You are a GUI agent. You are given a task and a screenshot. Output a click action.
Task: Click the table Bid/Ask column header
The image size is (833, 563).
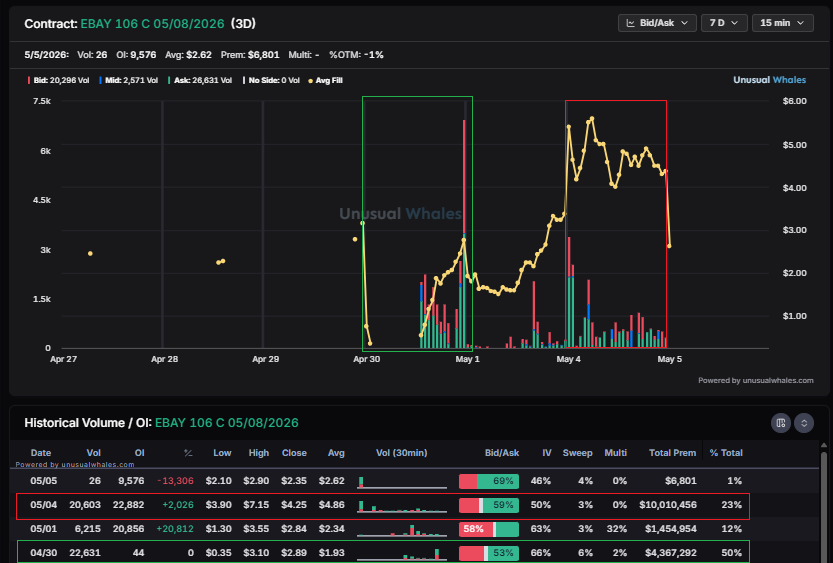click(502, 453)
